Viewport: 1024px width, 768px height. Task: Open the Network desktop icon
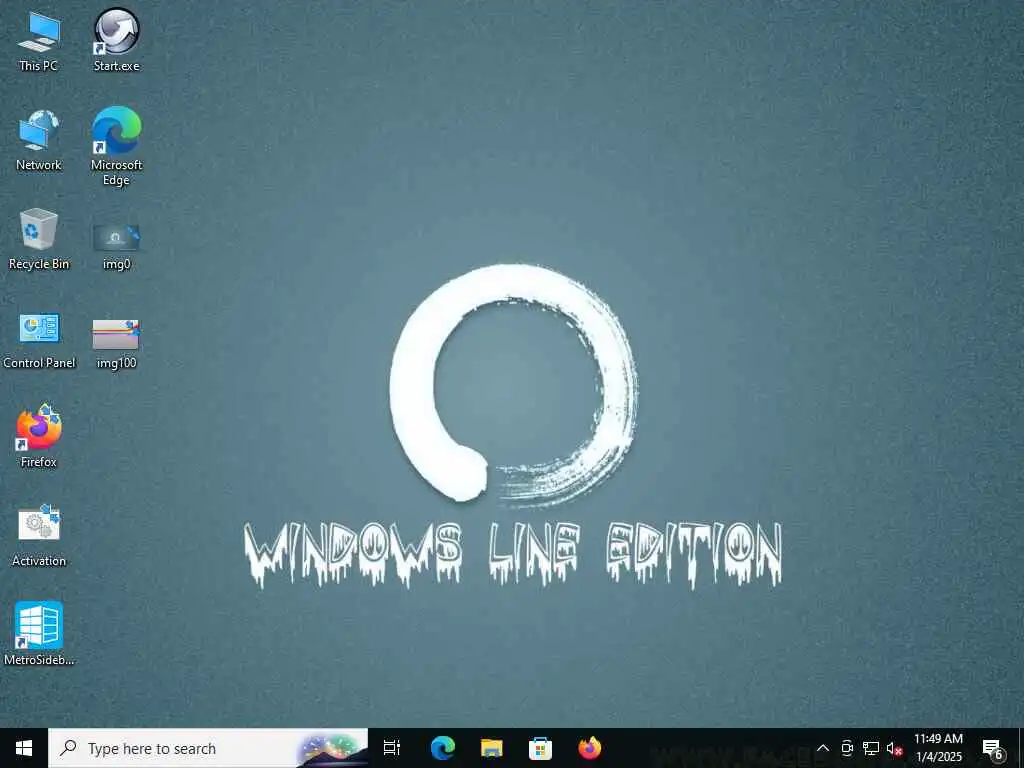pyautogui.click(x=39, y=140)
